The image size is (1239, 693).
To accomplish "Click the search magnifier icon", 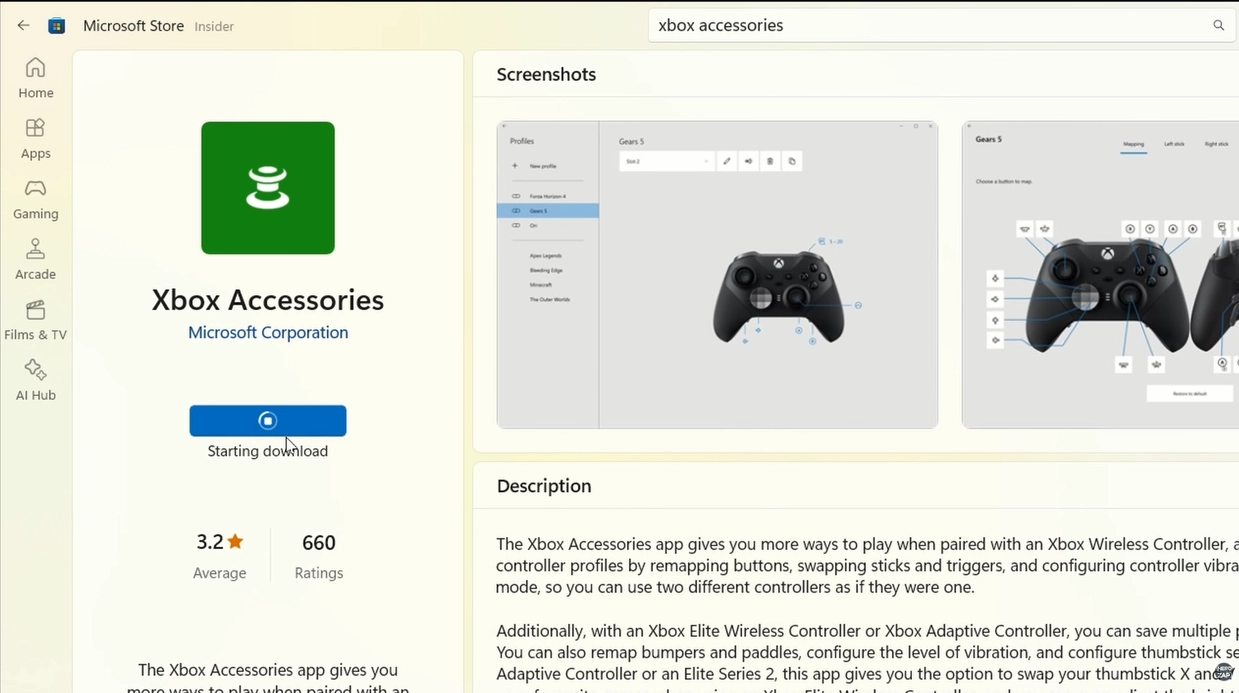I will click(x=1218, y=26).
